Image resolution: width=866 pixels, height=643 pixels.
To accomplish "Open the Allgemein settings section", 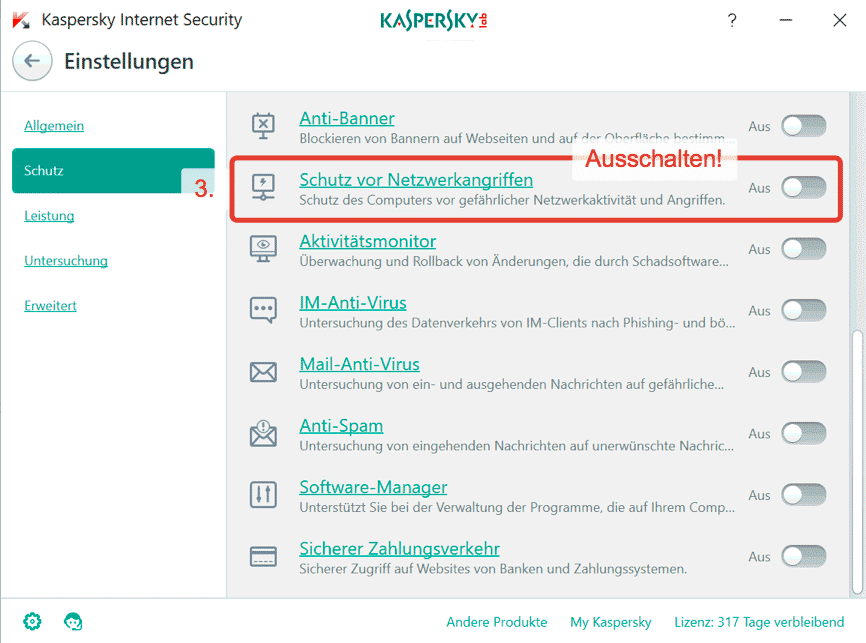I will [x=54, y=126].
